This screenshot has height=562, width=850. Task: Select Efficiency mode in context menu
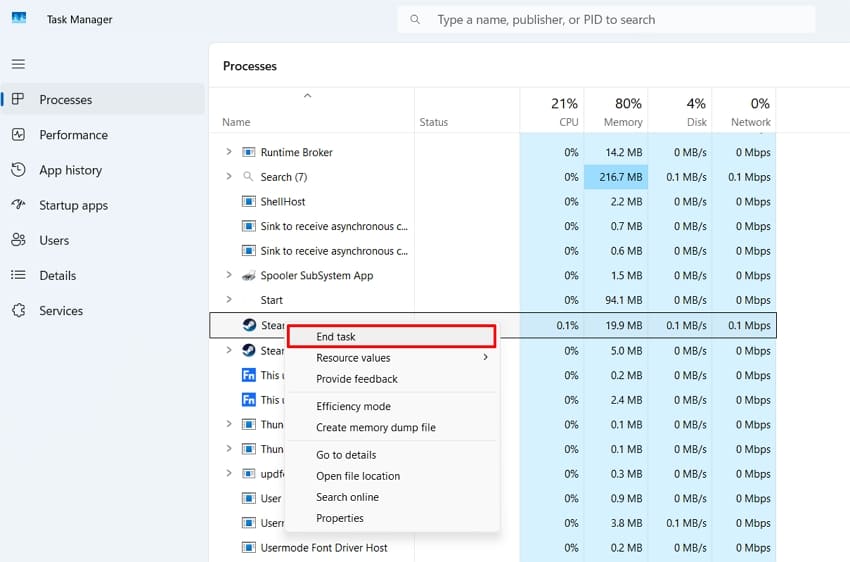coord(391,406)
